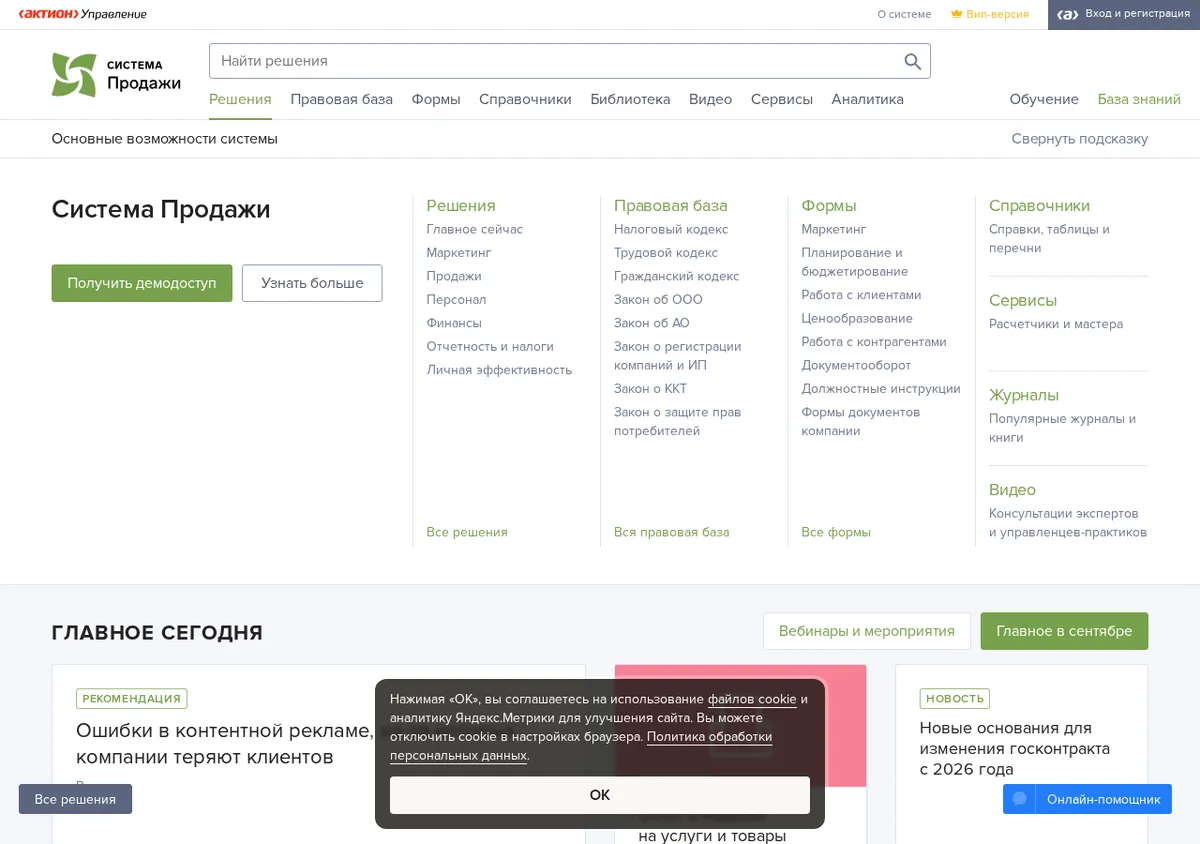Screen dimensions: 1200x844
Task: Open the файлов cookie link
Action: pos(752,699)
